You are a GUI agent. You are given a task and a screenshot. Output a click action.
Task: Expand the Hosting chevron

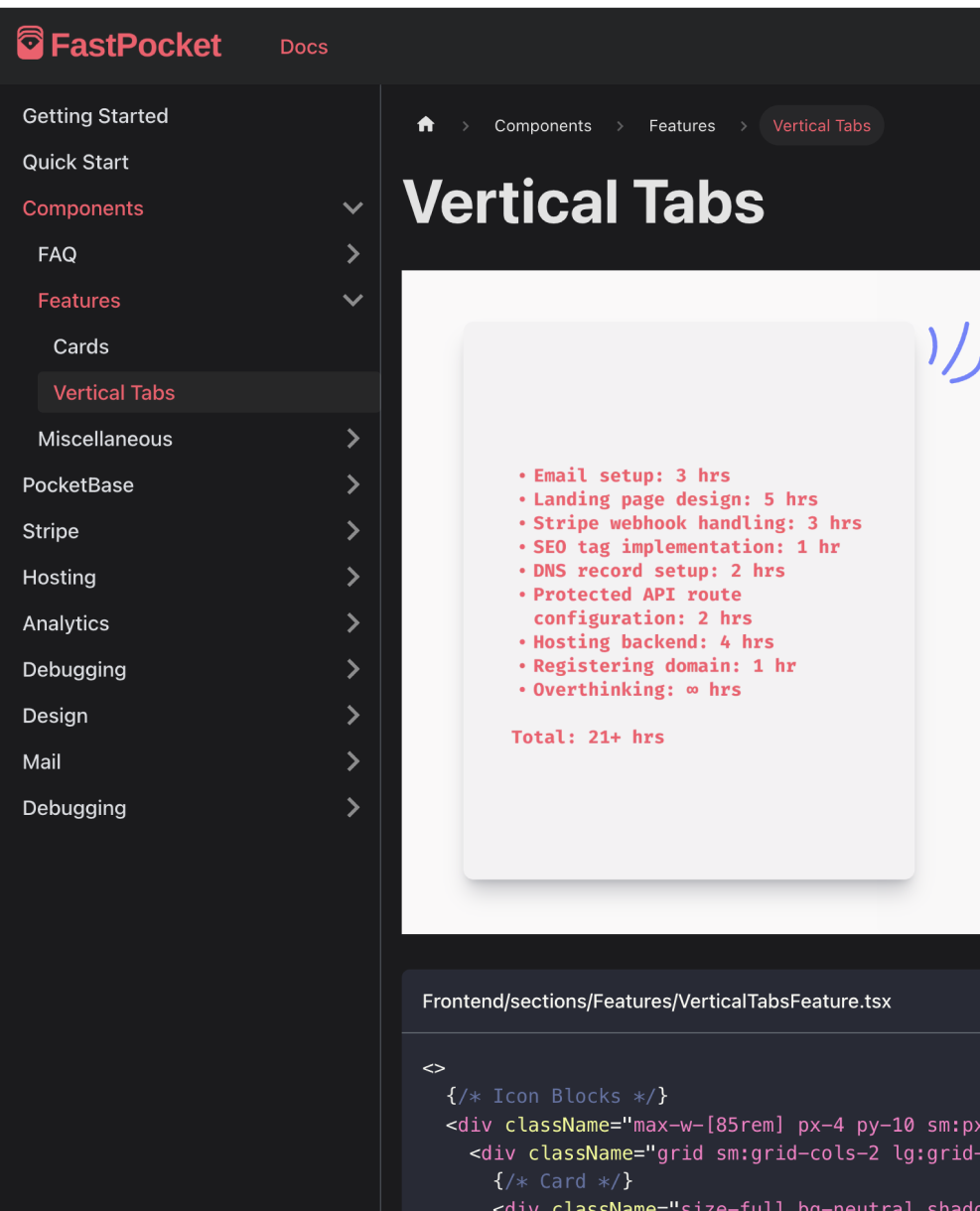[352, 578]
